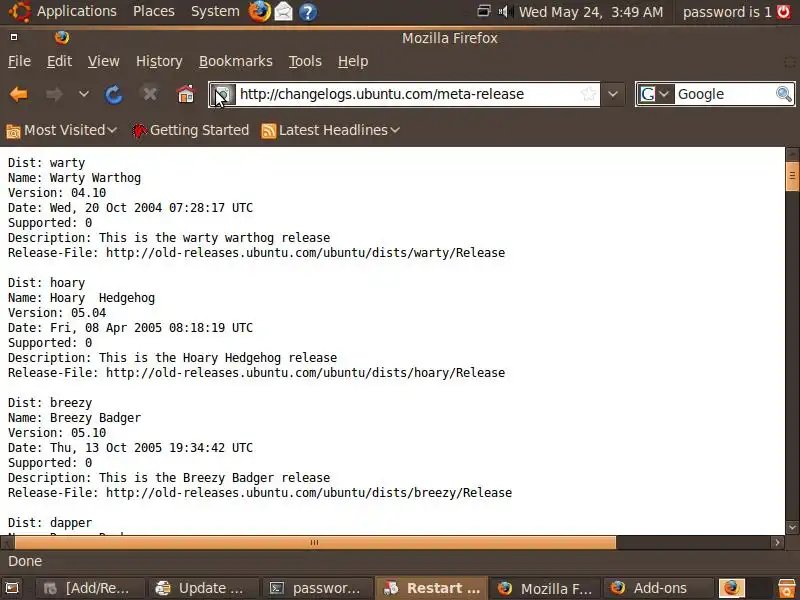The height and width of the screenshot is (600, 800).
Task: Click the volume speaker icon
Action: 505,11
